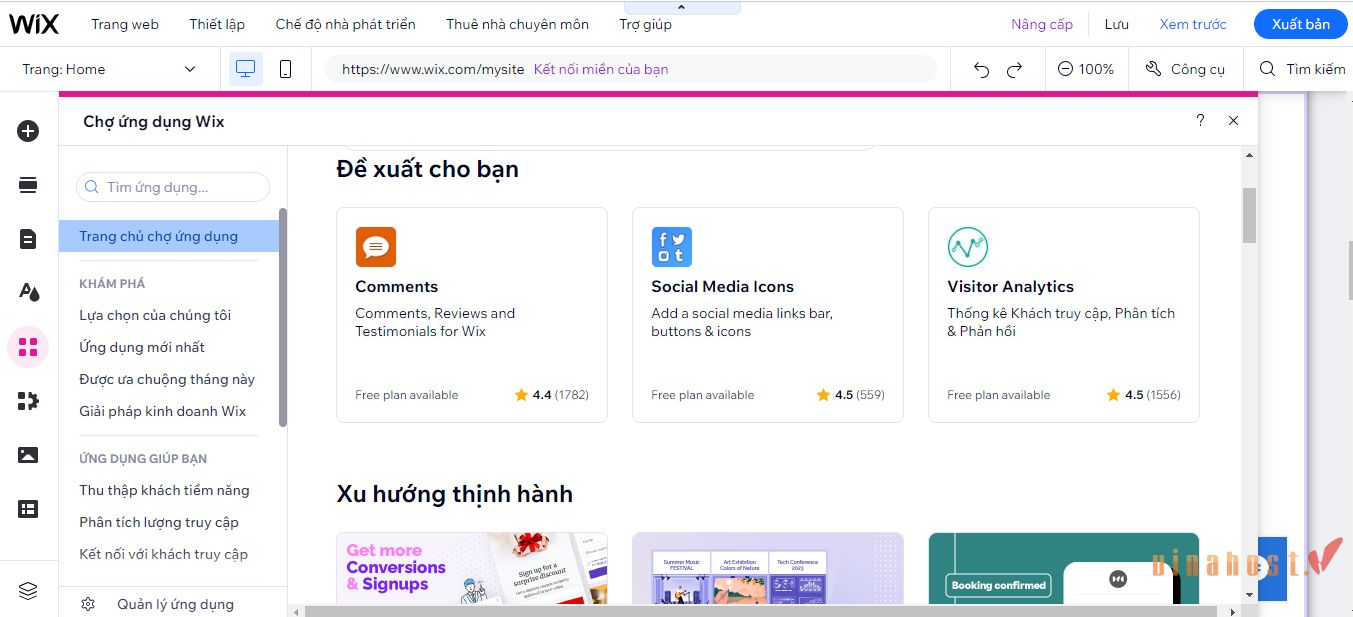Open the puzzle piece apps icon
This screenshot has height=617, width=1353.
point(28,401)
